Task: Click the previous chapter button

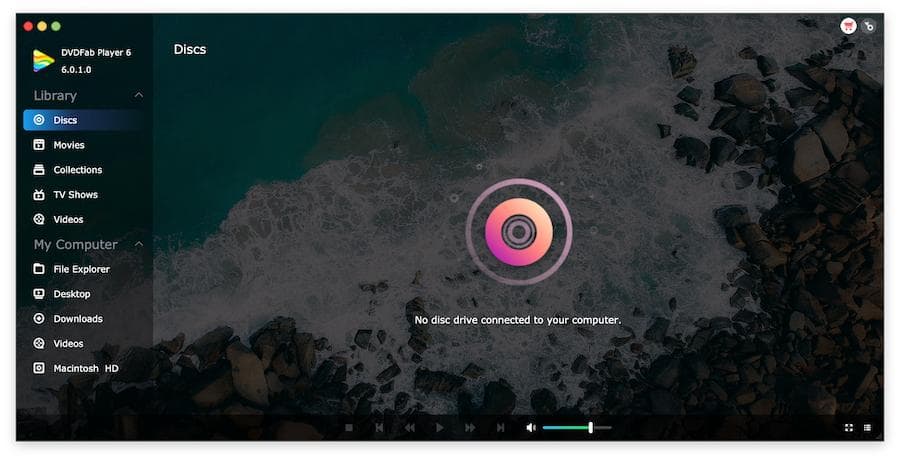Action: pos(379,427)
